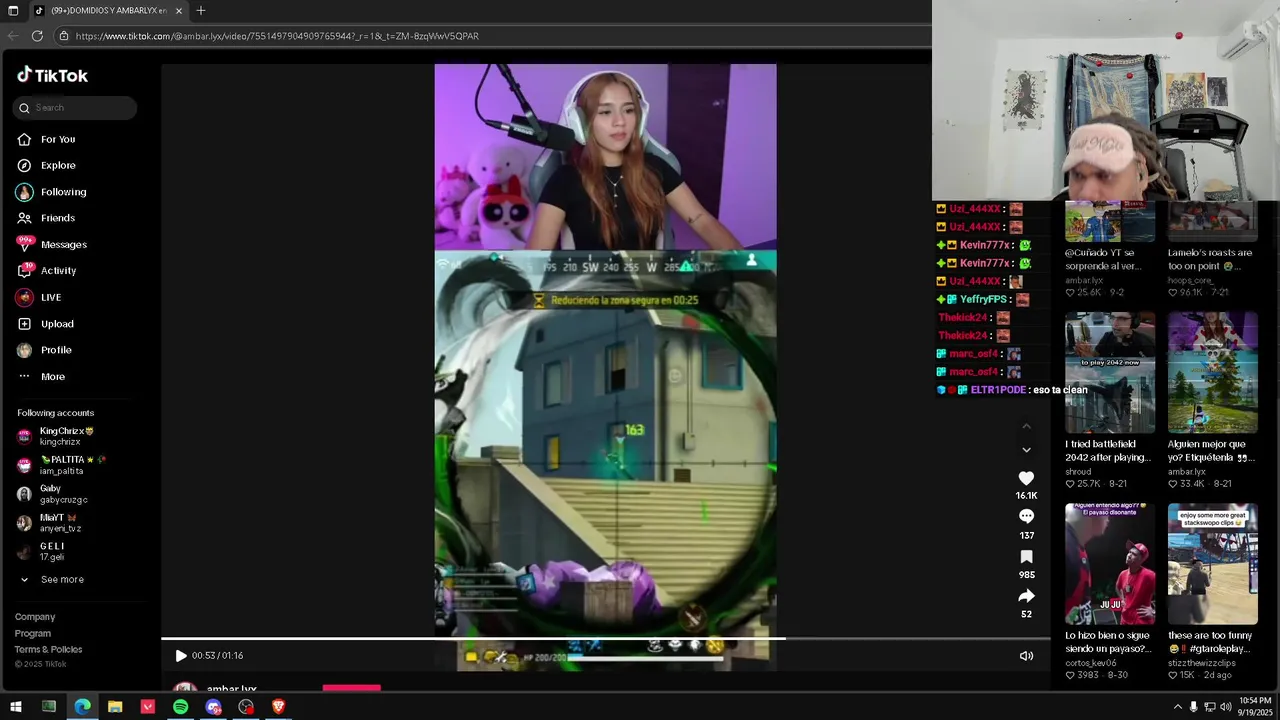Click the Company footer link
The image size is (1280, 720).
pos(35,617)
